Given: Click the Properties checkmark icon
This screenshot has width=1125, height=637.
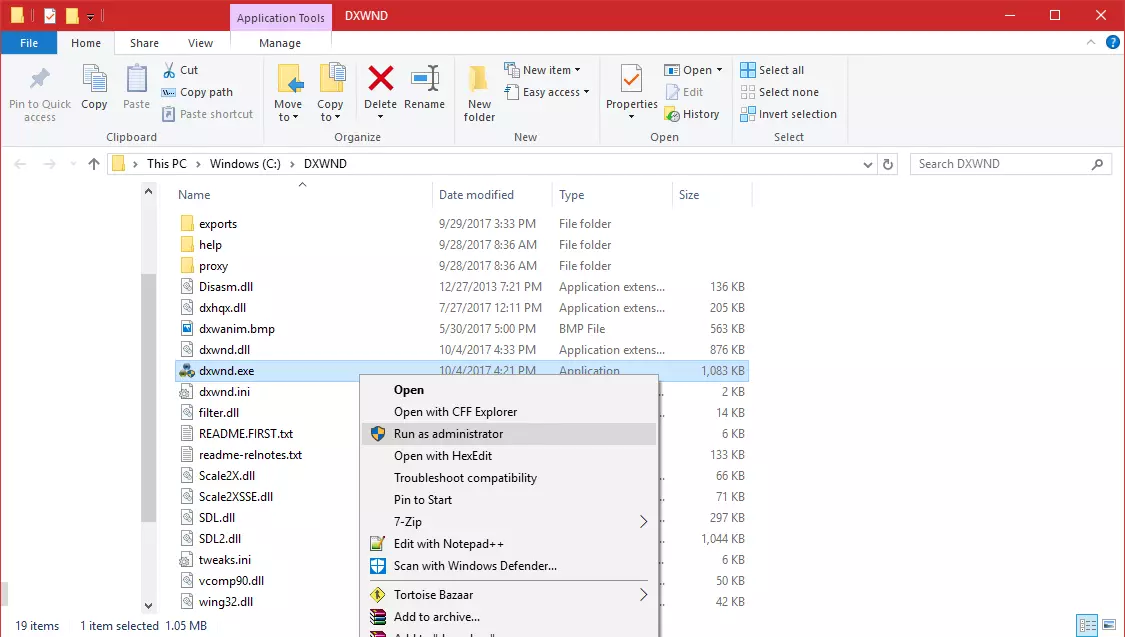Looking at the screenshot, I should [x=631, y=78].
